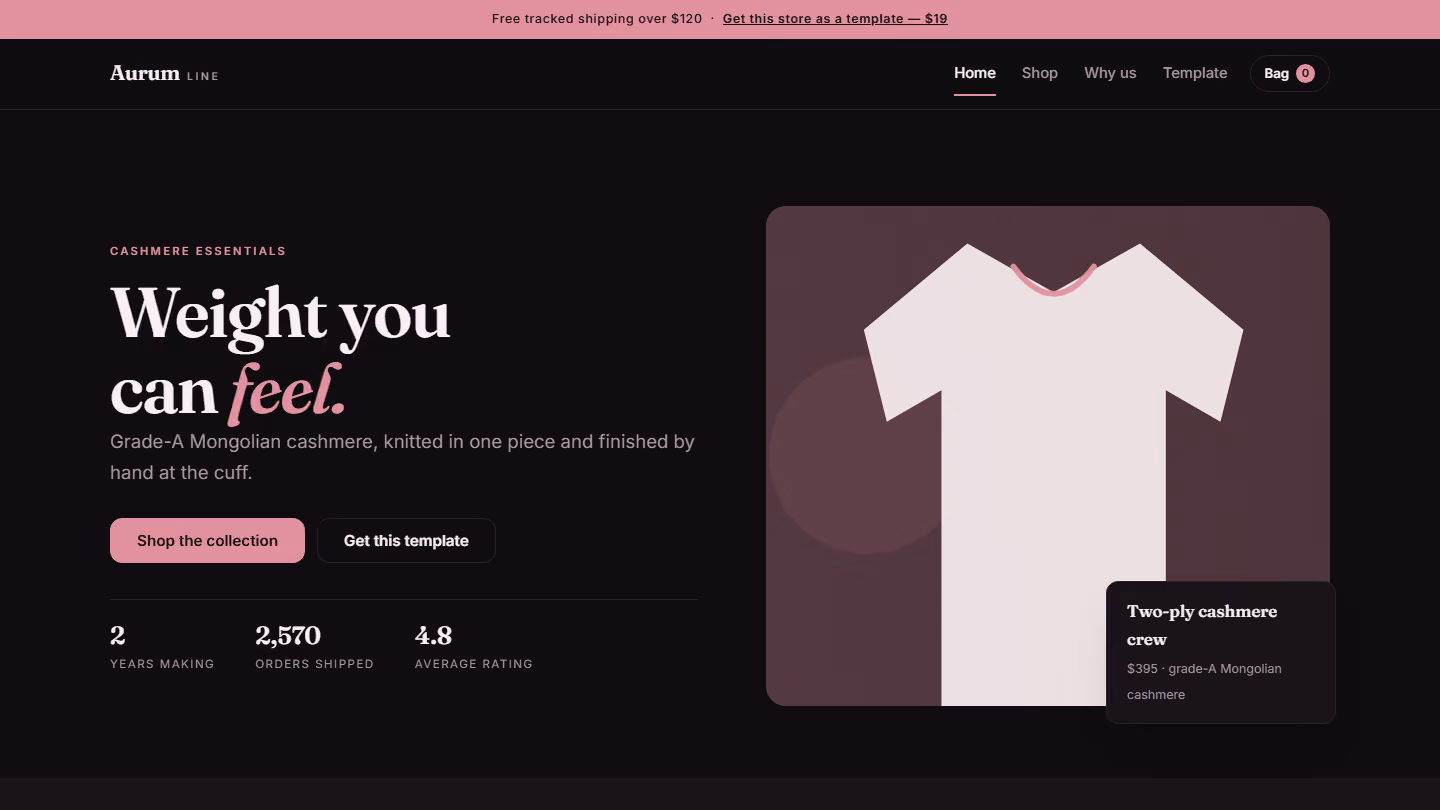Click the 'ORDERS SHIPPED' label
Screen dimensions: 1440x810
click(314, 664)
